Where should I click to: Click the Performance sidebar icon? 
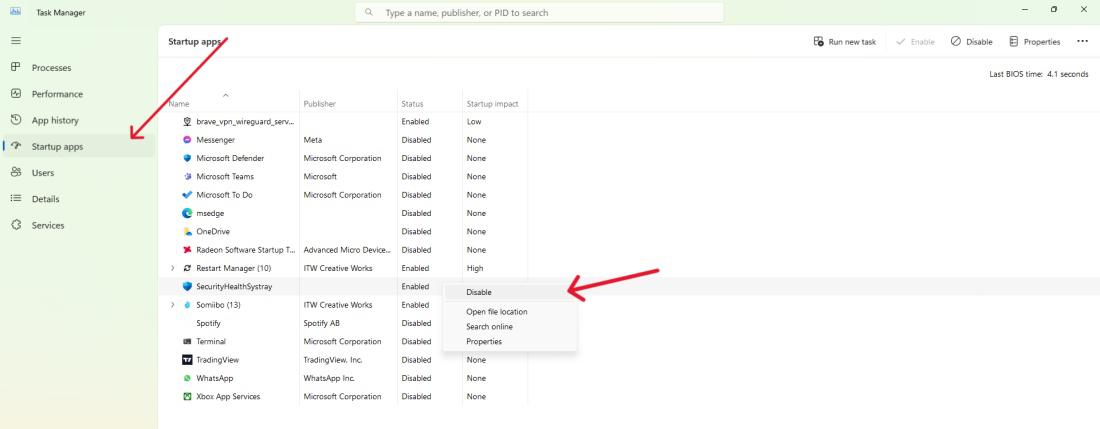(x=15, y=94)
